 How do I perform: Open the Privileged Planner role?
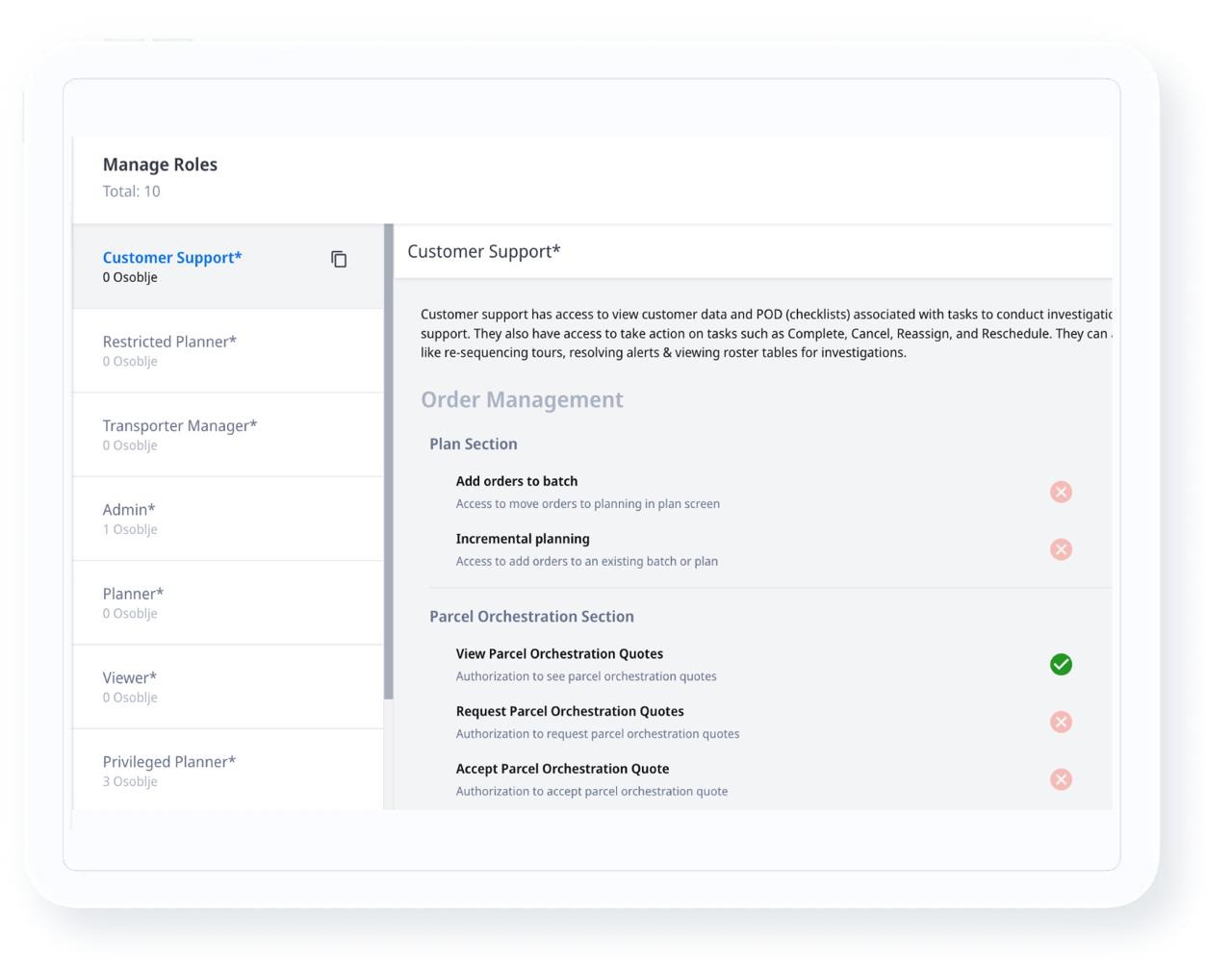tap(169, 762)
